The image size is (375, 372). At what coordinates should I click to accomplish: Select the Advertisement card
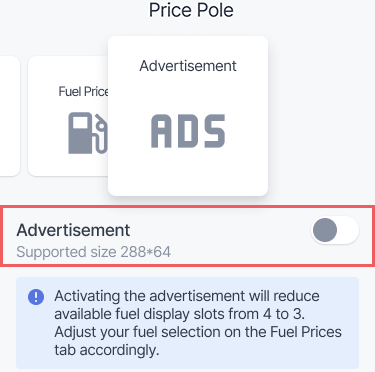(188, 116)
